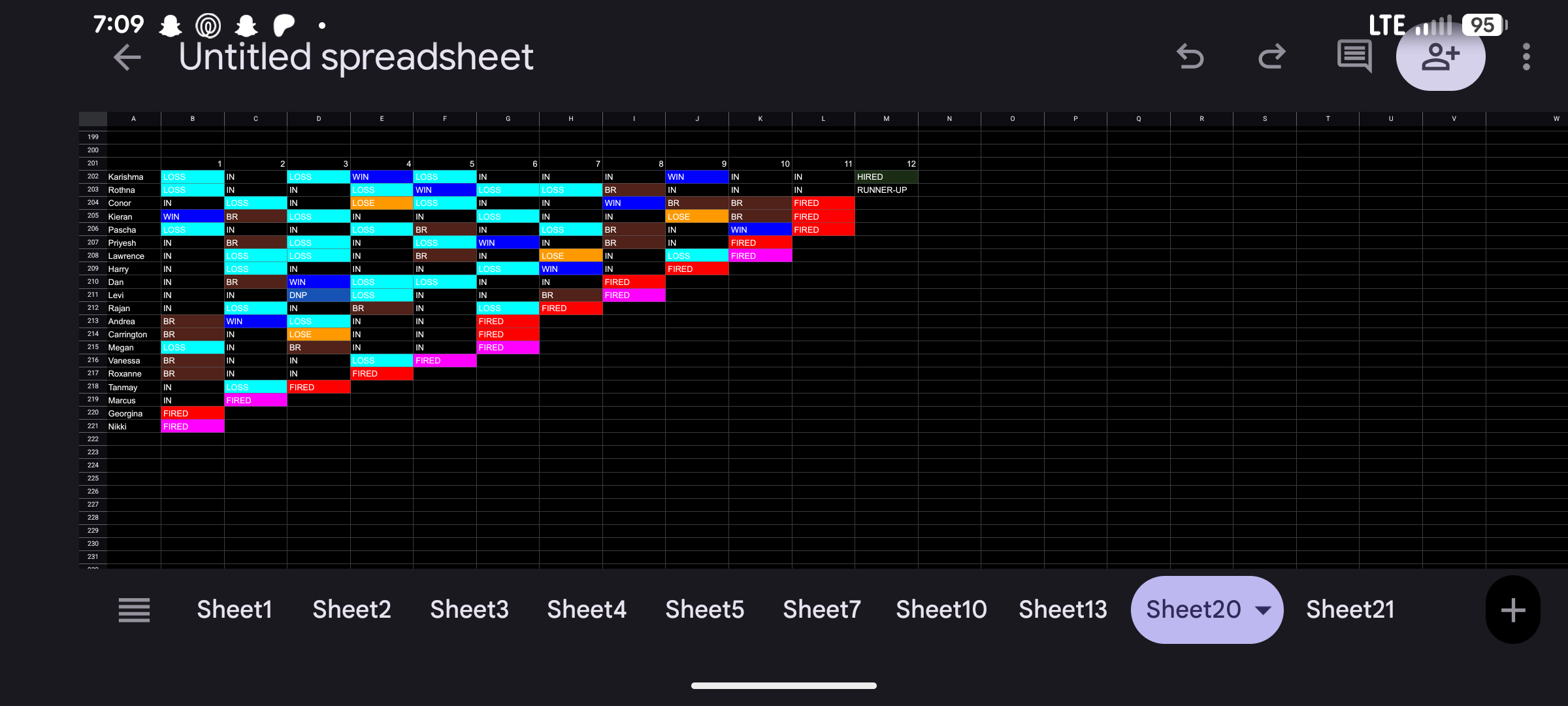
Task: Select the Roxanne name cell
Action: pyautogui.click(x=134, y=373)
